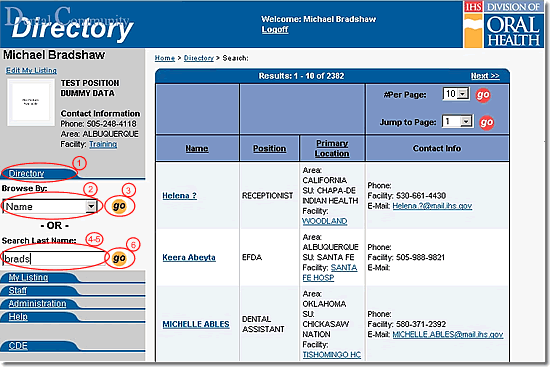Click the Dental Community Directory logo

69,24
